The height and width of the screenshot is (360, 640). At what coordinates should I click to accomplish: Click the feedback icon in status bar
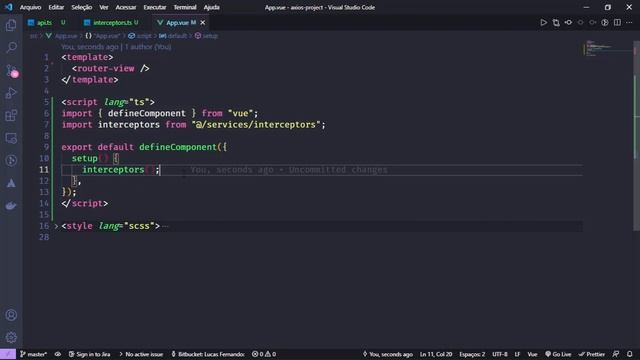point(616,354)
